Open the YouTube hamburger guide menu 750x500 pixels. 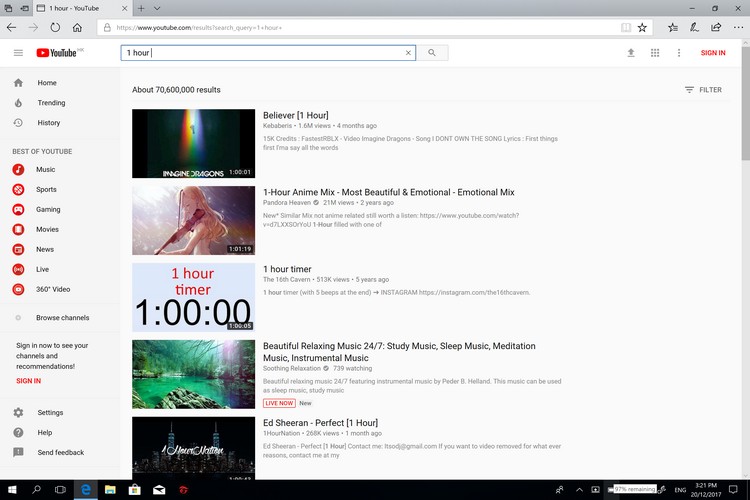click(18, 53)
